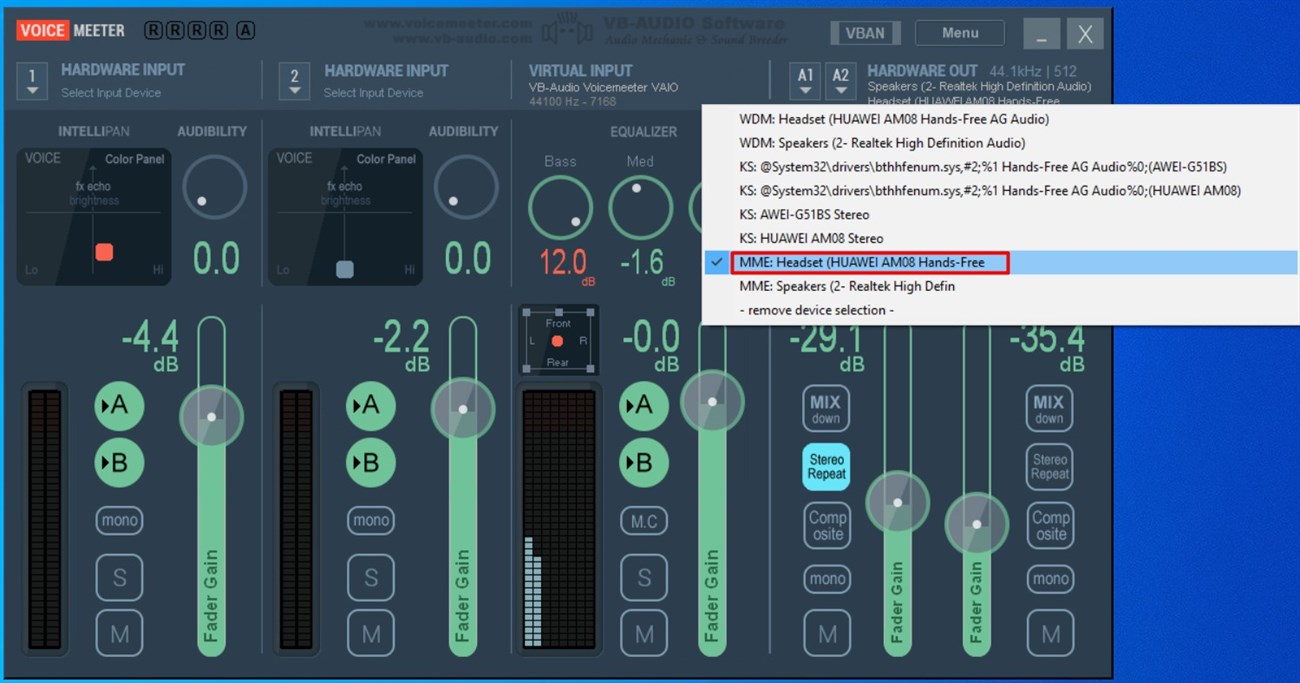This screenshot has height=683, width=1300.
Task: Enable mono on Hardware Input 1 strip
Action: 120,521
